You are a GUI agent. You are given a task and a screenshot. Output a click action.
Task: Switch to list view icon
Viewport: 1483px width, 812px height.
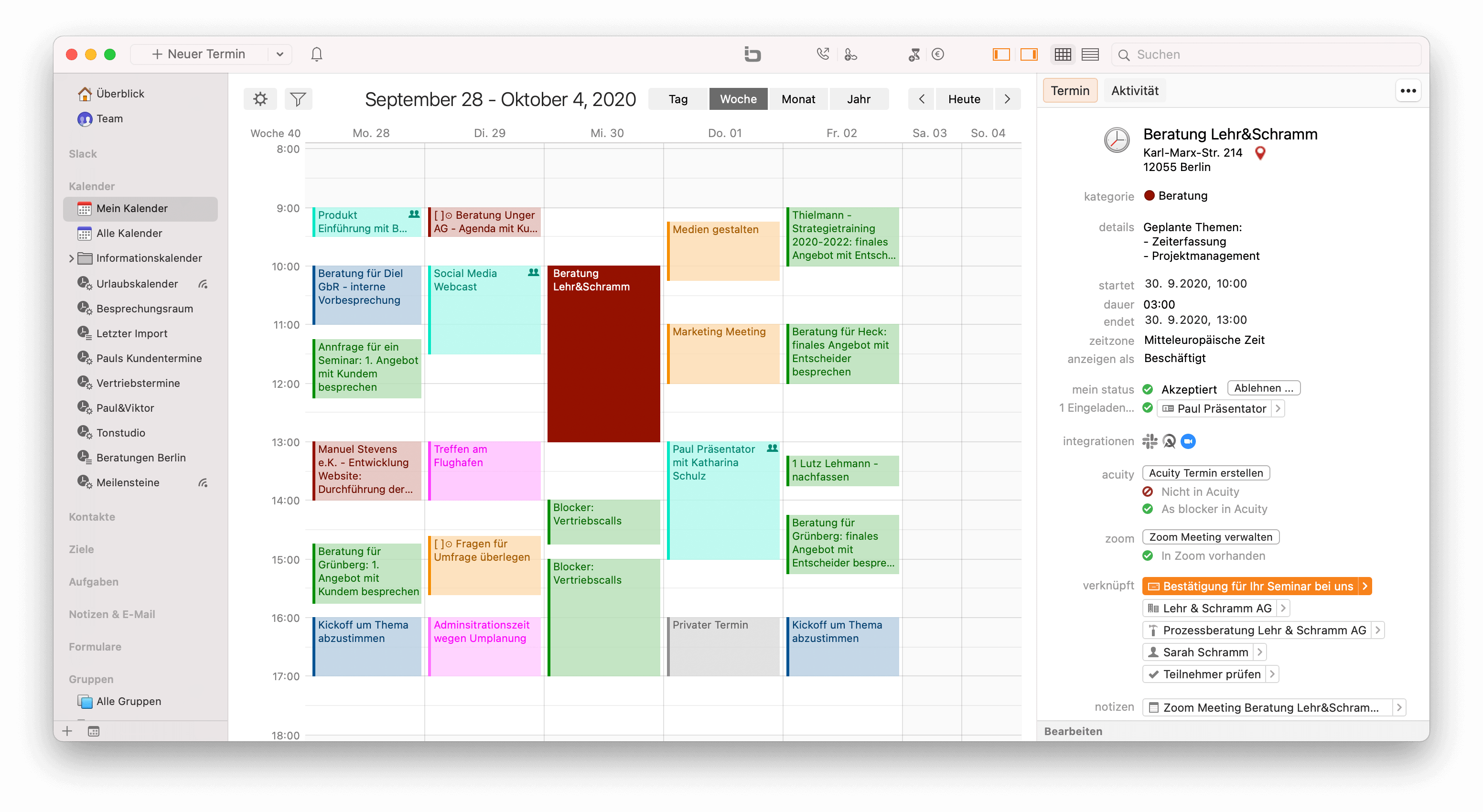click(x=1090, y=54)
